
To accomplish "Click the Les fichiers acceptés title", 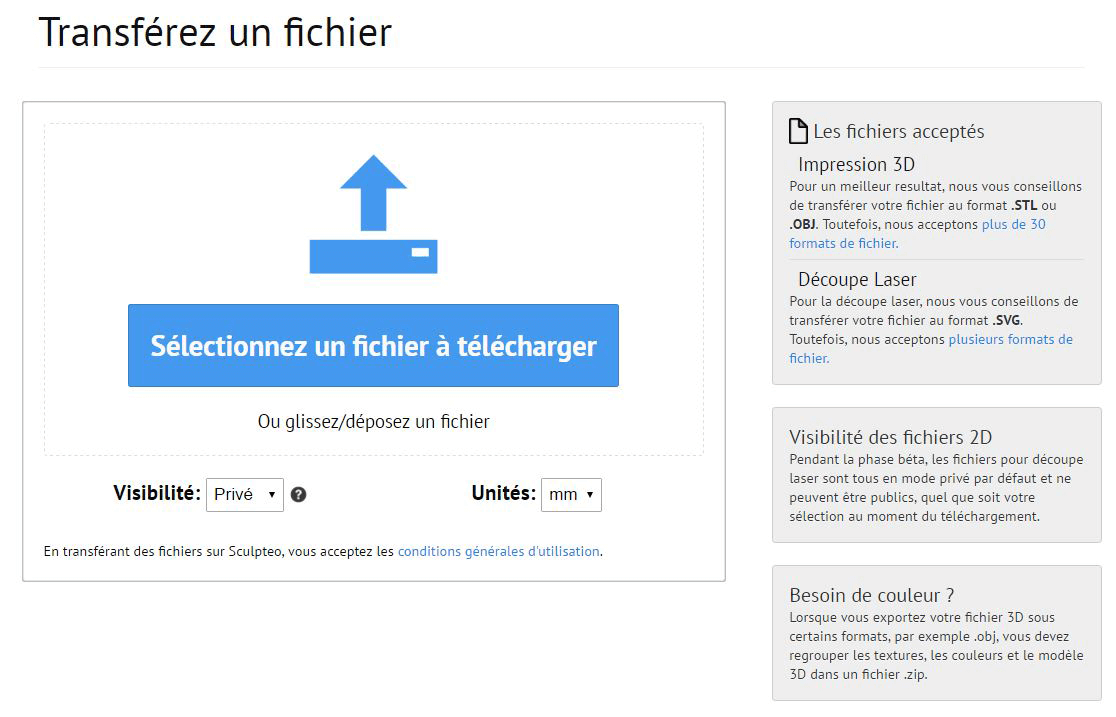I will pyautogui.click(x=899, y=132).
